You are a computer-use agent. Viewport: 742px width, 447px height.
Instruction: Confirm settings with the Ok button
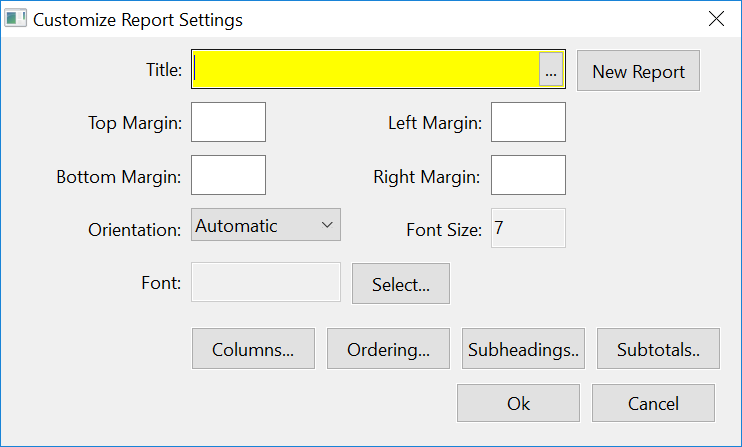click(x=518, y=404)
